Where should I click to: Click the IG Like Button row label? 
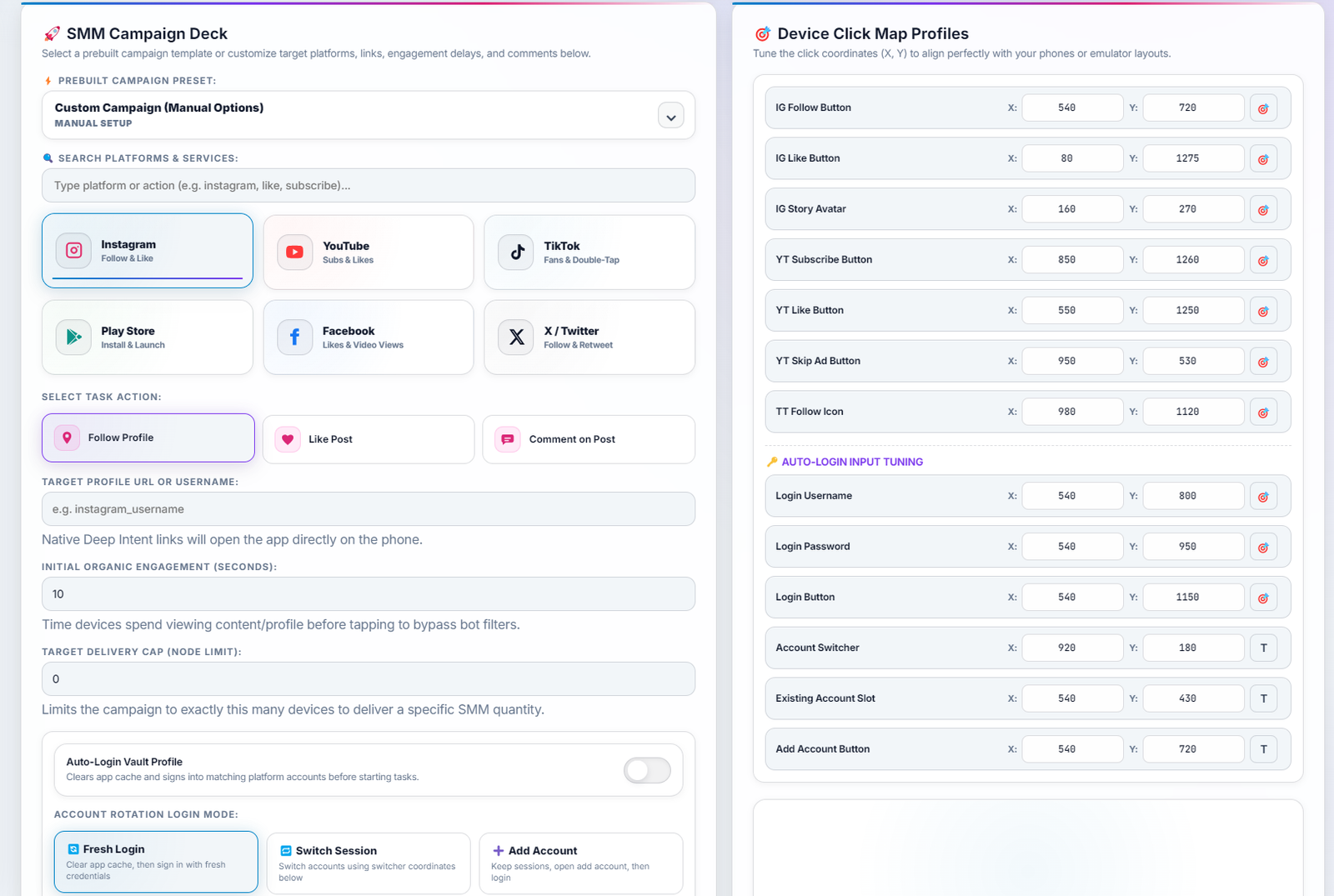tap(808, 158)
